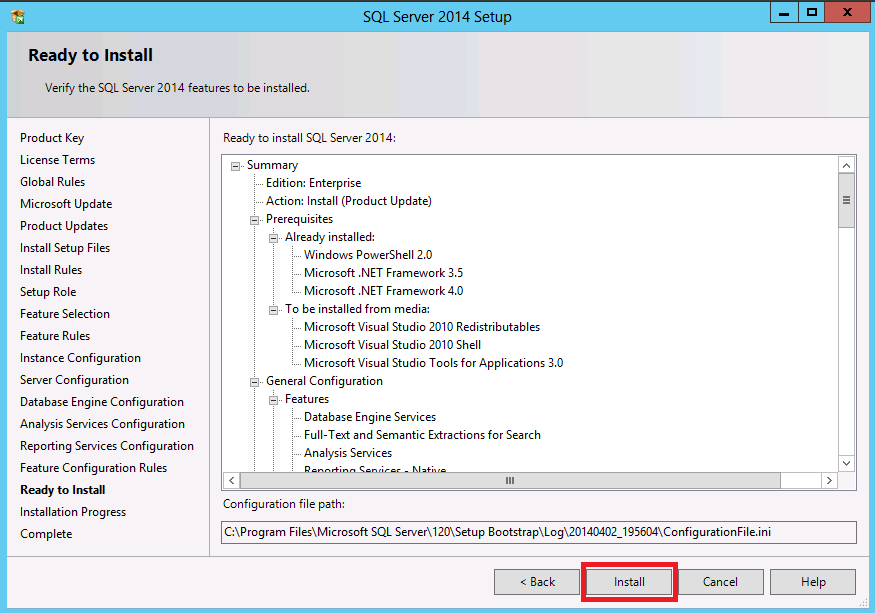The image size is (875, 613).
Task: Click the scroll down arrow of summary tree
Action: pyautogui.click(x=847, y=463)
